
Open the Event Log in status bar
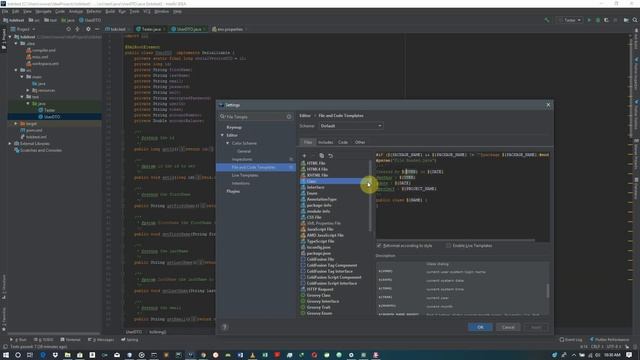pyautogui.click(x=571, y=340)
